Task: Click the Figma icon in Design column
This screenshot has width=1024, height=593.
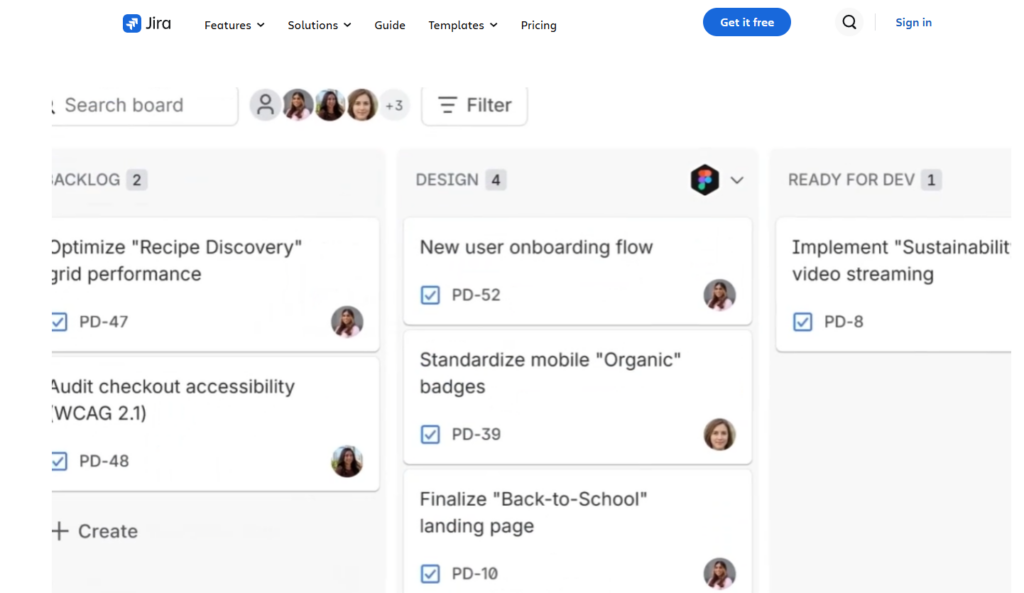Action: point(705,180)
